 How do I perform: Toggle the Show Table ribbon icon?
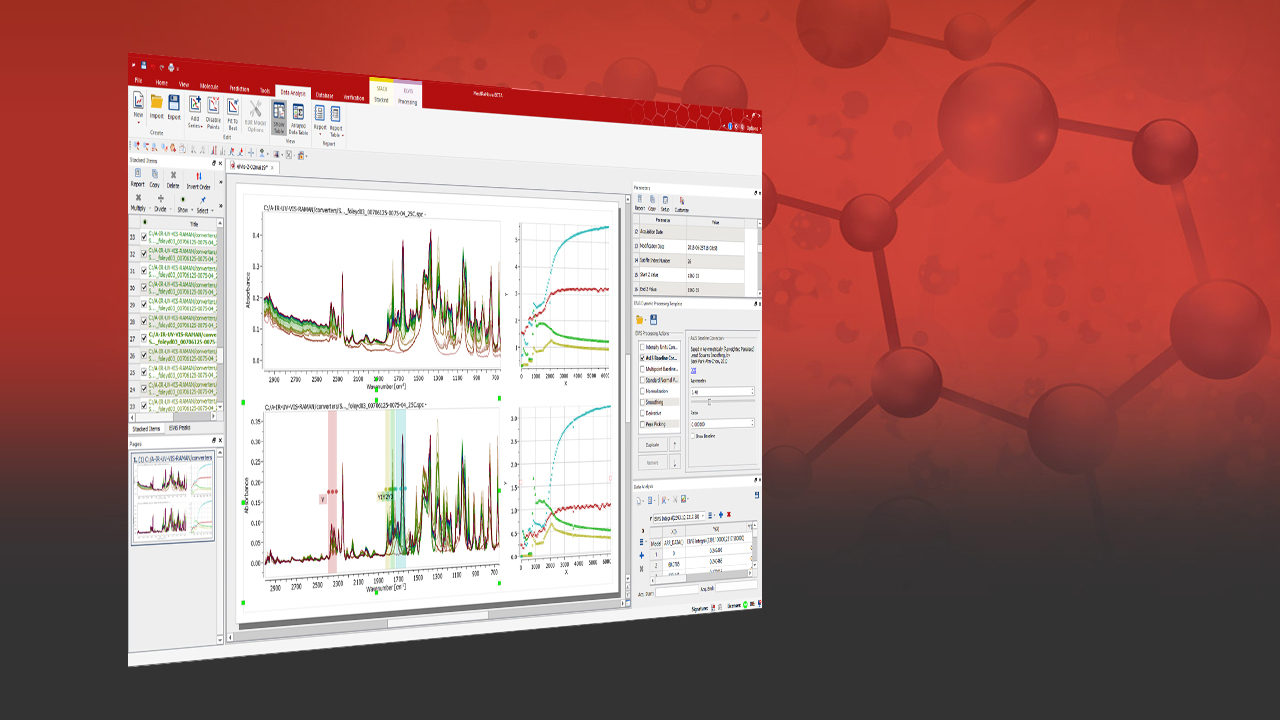279,109
